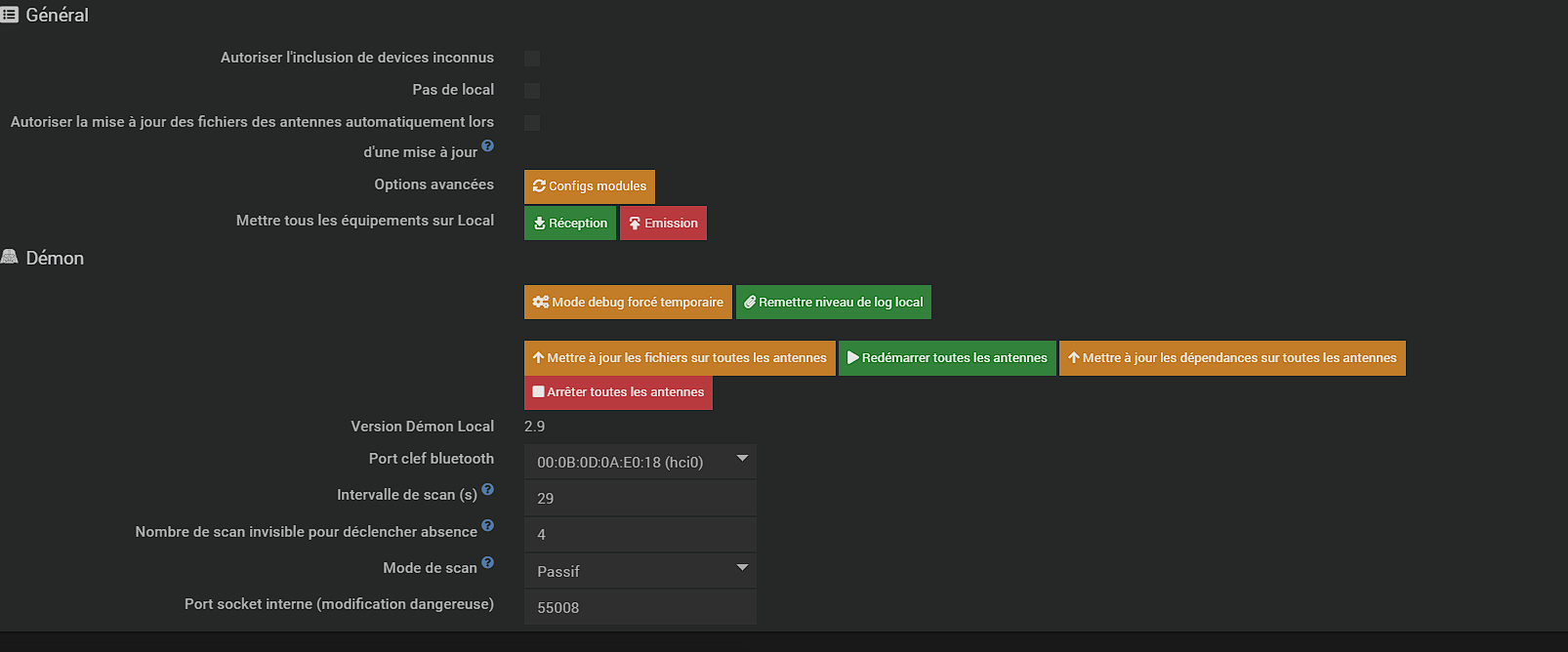1568x652 pixels.
Task: Click help icon next to Intervalle de scan
Action: click(x=488, y=490)
